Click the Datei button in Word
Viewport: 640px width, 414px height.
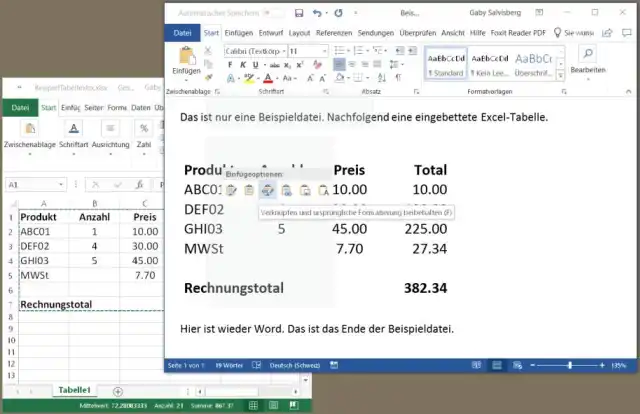[183, 33]
